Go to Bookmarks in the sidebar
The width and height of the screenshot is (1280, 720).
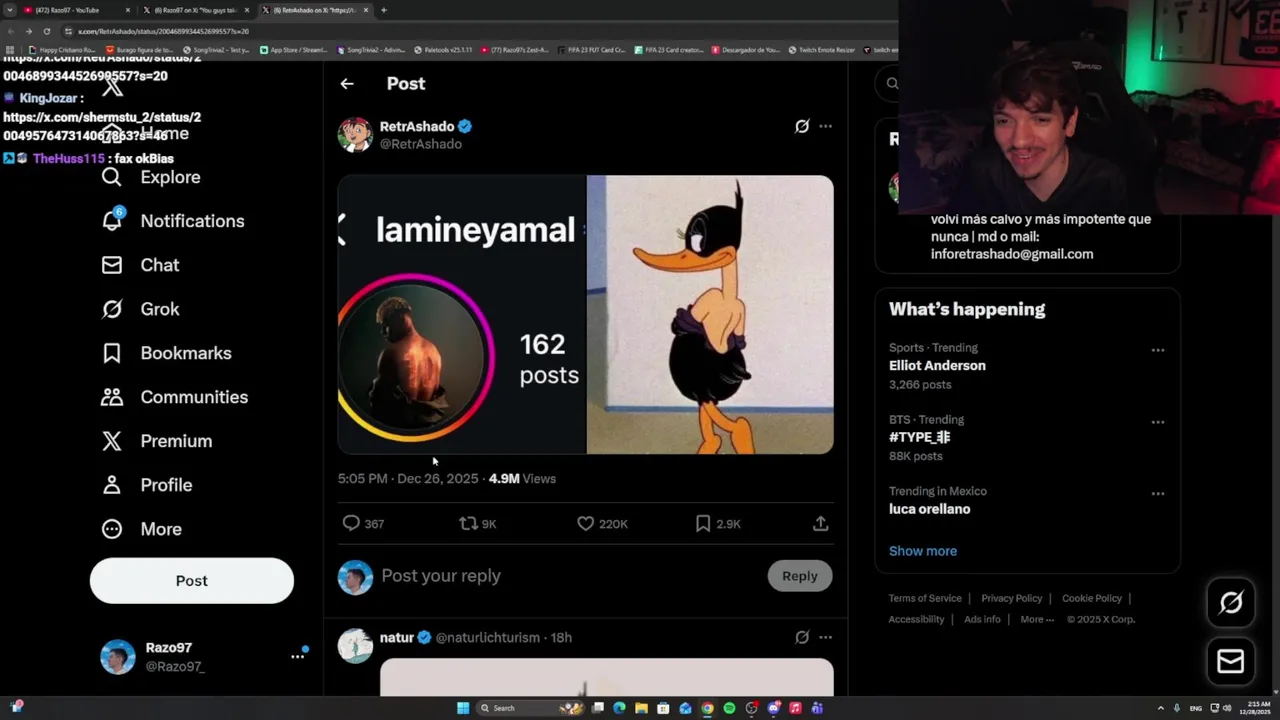(x=166, y=353)
